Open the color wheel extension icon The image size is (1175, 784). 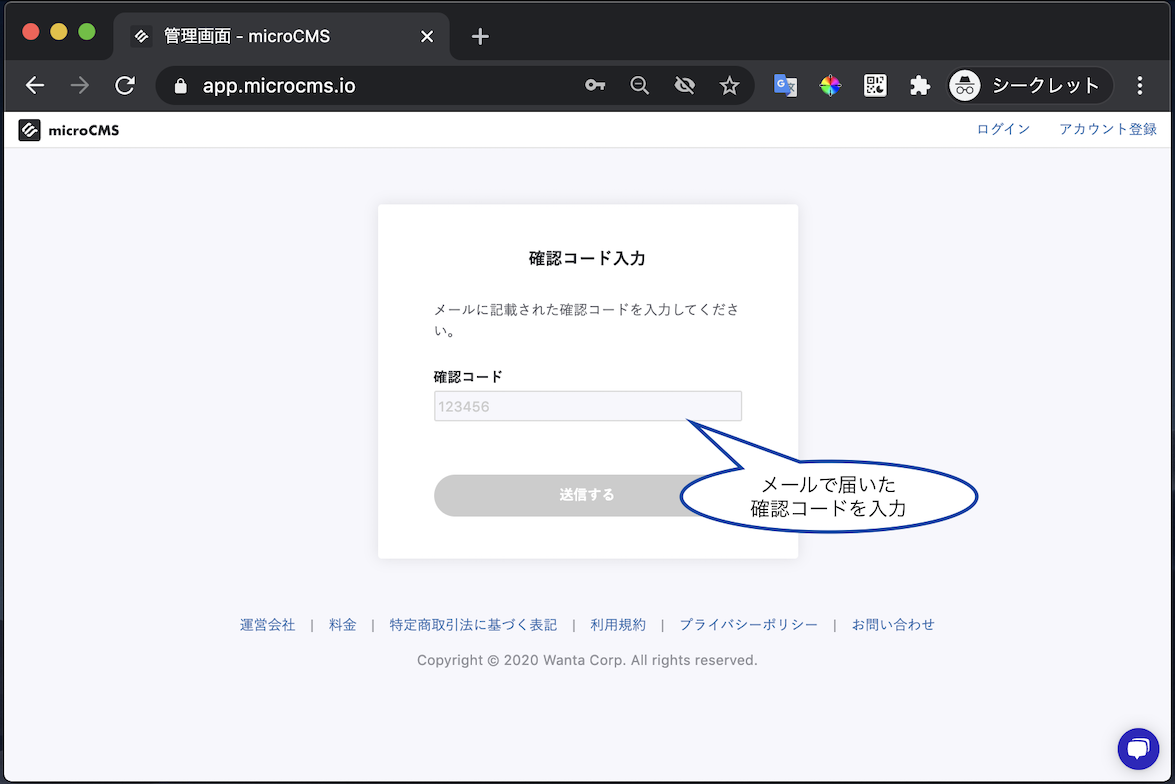[x=830, y=85]
